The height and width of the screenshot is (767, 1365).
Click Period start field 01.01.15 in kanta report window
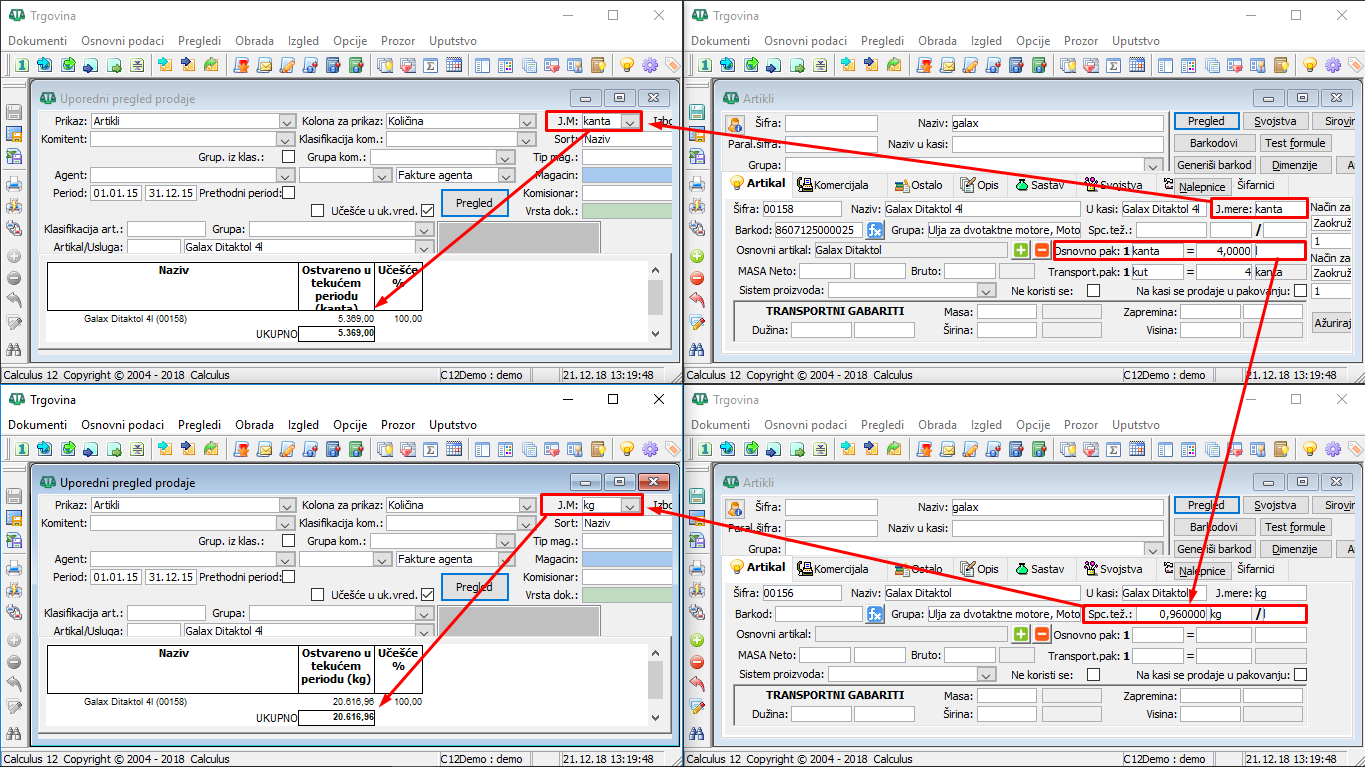tap(116, 193)
